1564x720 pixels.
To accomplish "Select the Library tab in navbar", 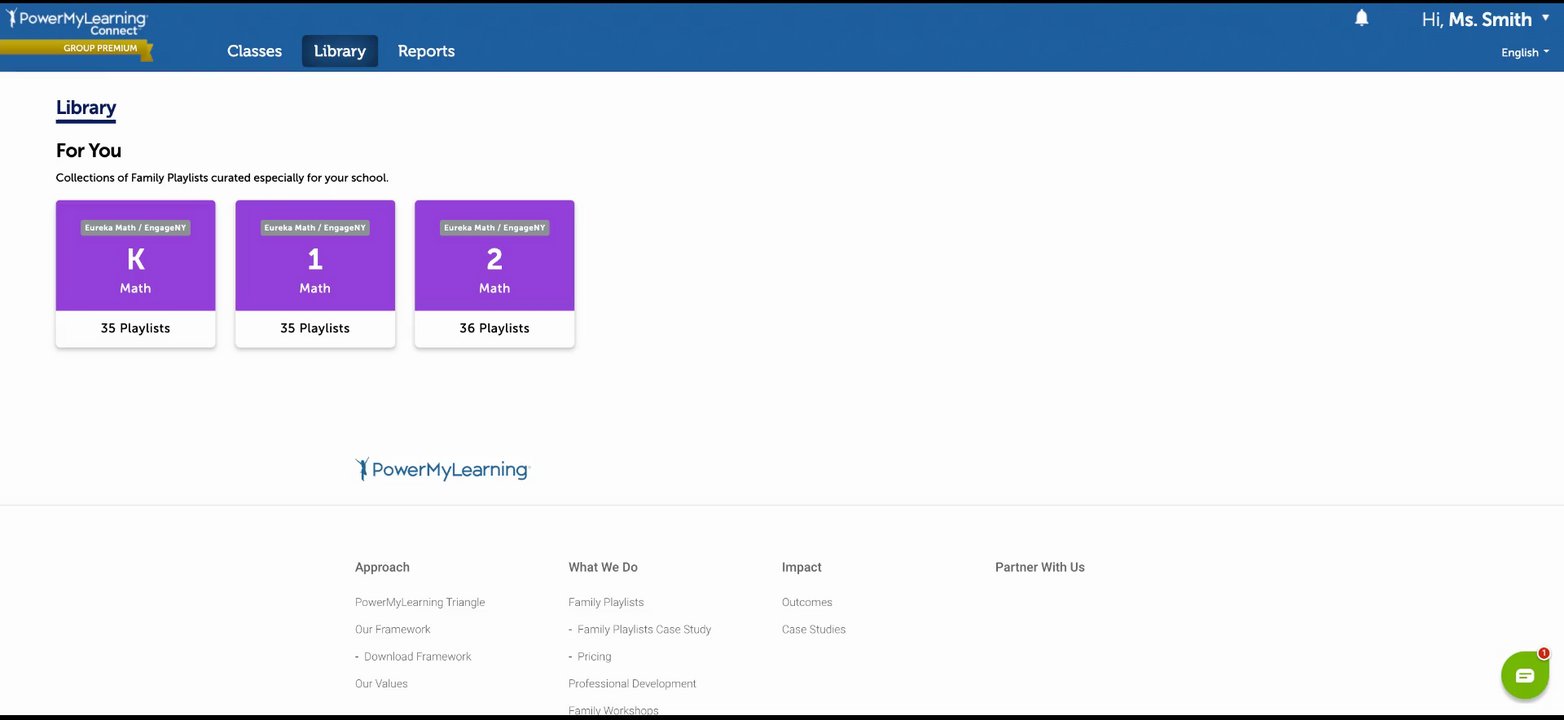I will point(340,51).
